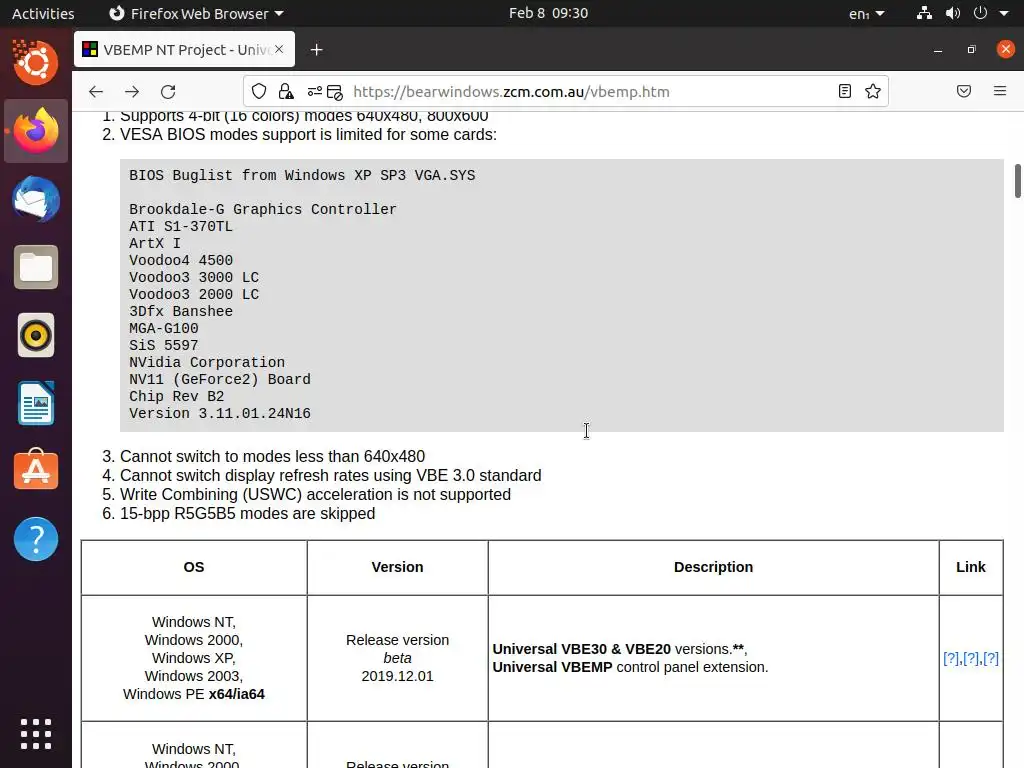Close the VBEMP NT Project tab

tap(279, 49)
